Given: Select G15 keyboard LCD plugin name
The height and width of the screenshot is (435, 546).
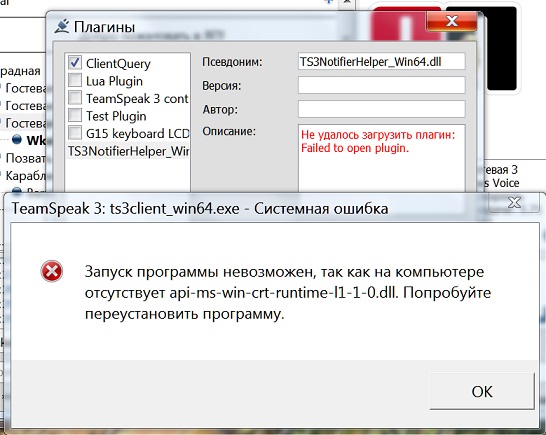Looking at the screenshot, I should [x=138, y=133].
